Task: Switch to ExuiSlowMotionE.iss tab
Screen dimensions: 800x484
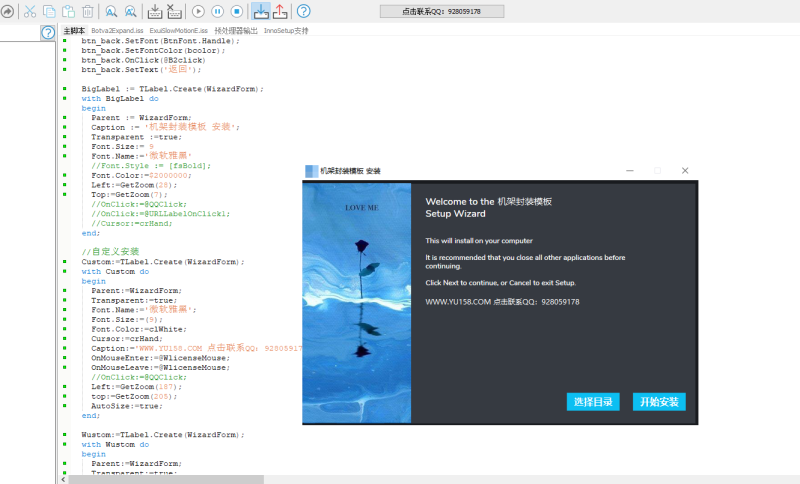Action: [179, 31]
